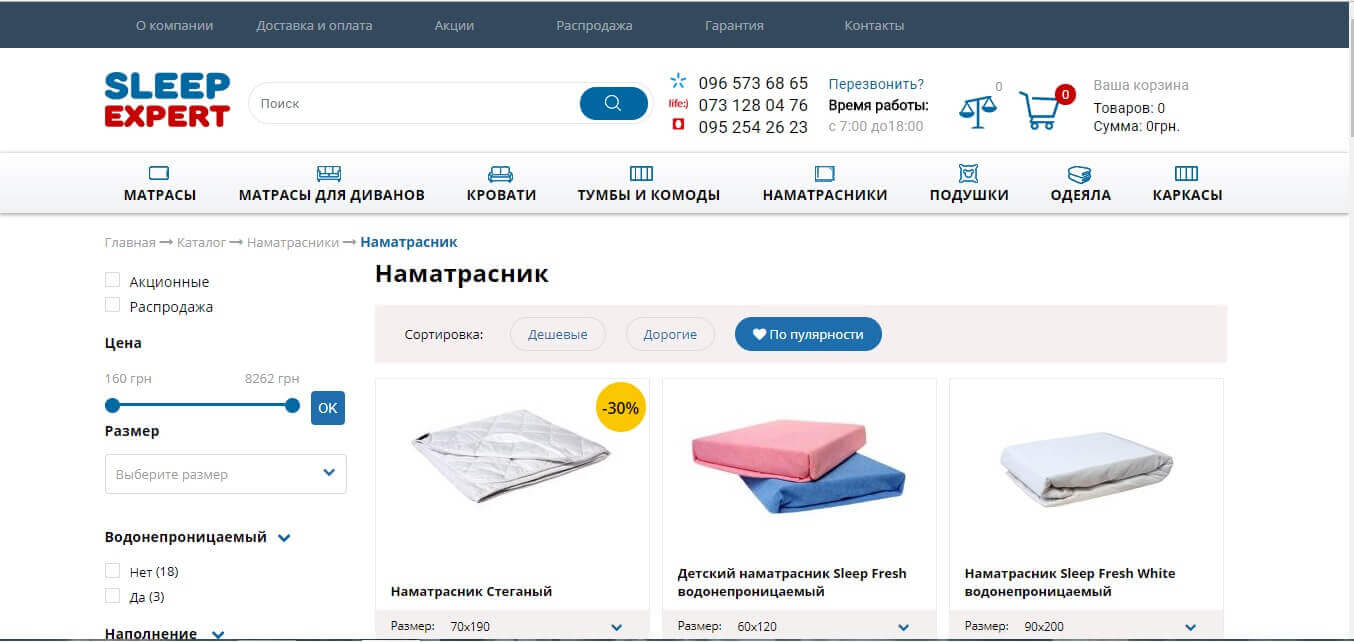Select the Подушки pillow icon

point(966,171)
